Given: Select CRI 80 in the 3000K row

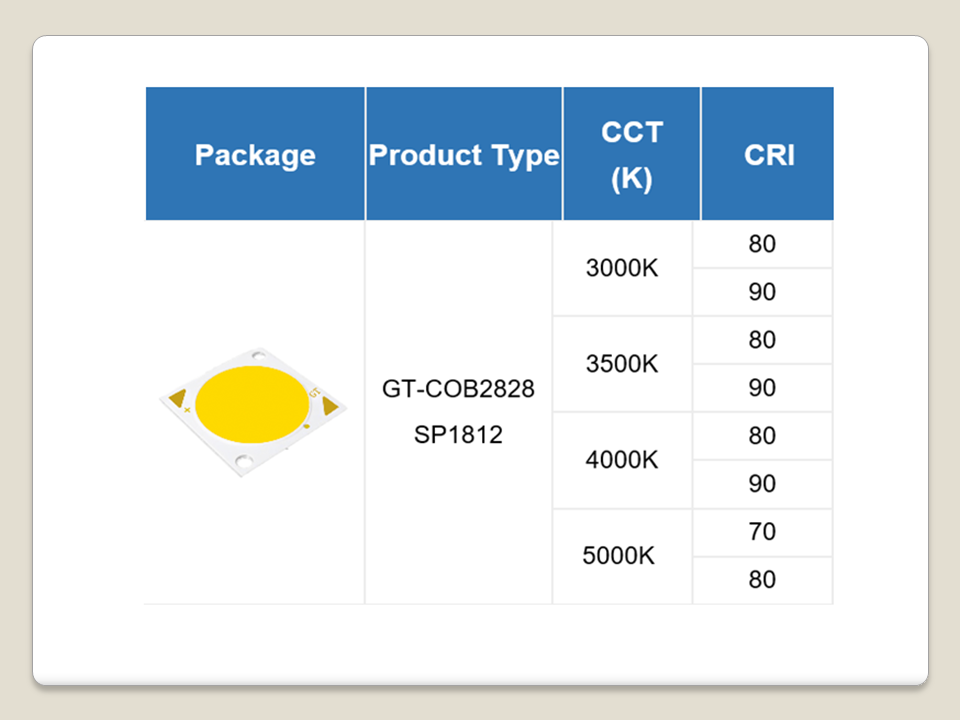Looking at the screenshot, I should [762, 244].
